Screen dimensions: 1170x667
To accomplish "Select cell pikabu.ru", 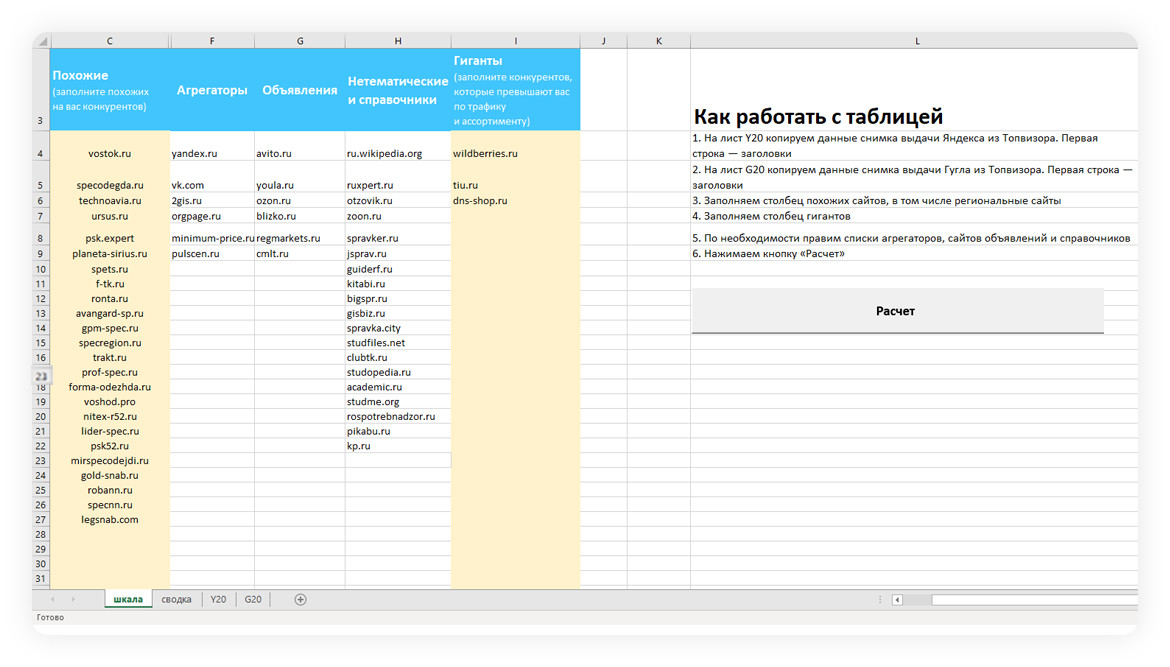I will 398,430.
